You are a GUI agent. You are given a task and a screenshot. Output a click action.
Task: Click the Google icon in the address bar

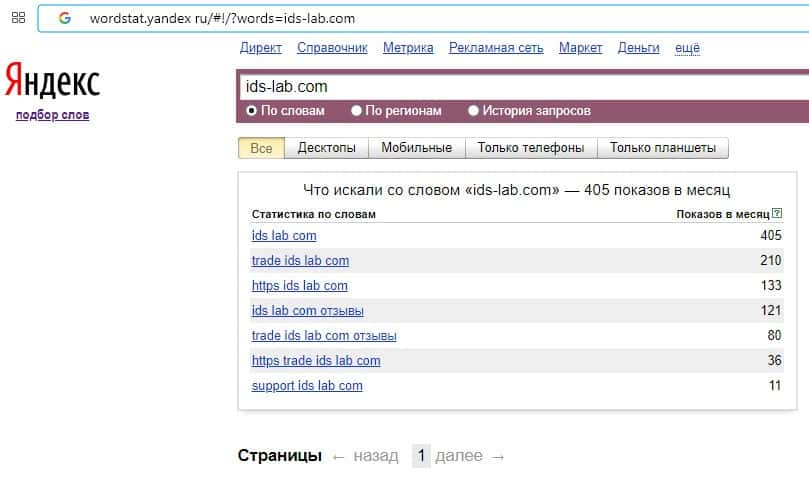click(x=65, y=18)
